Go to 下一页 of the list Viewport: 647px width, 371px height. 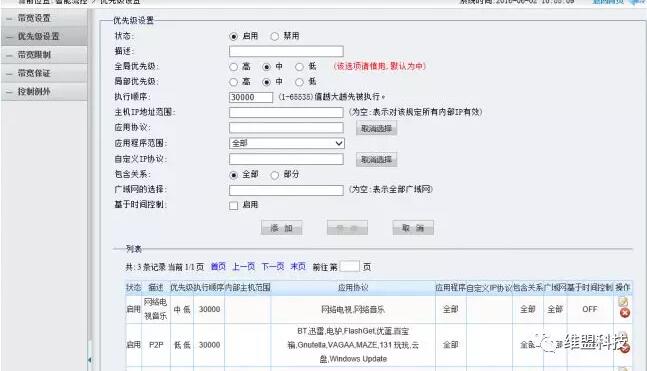273,267
